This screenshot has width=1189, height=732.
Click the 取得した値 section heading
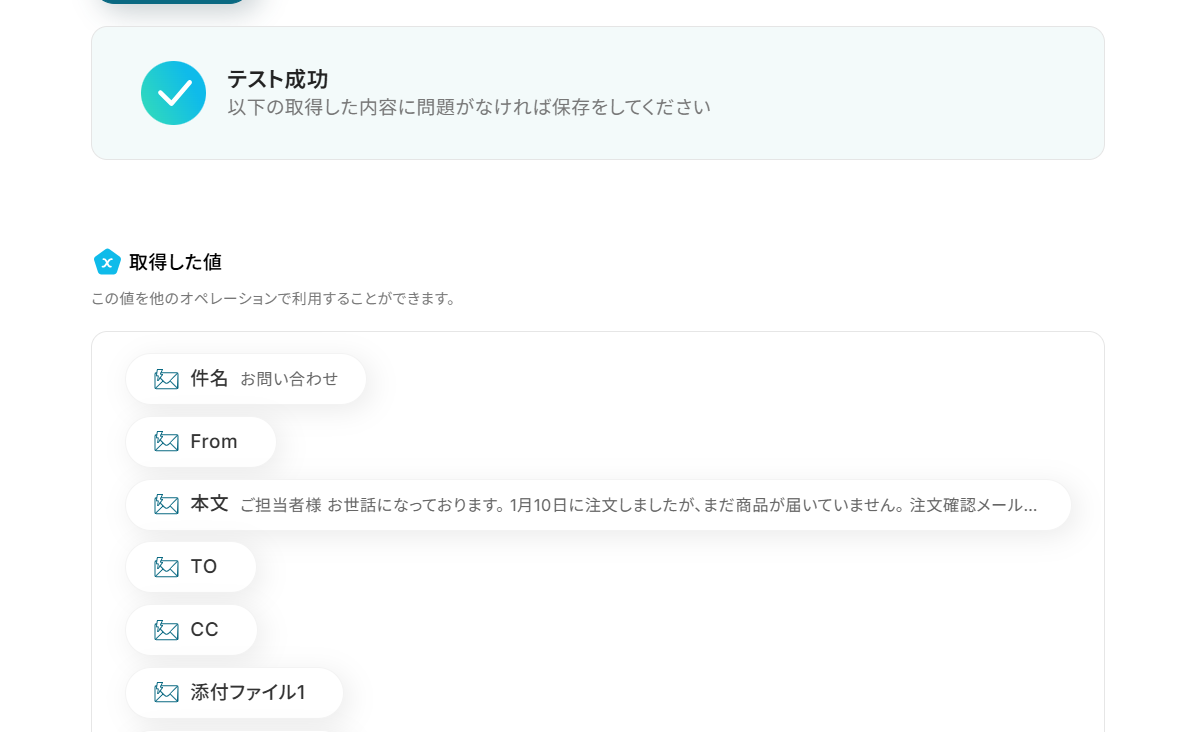175,262
